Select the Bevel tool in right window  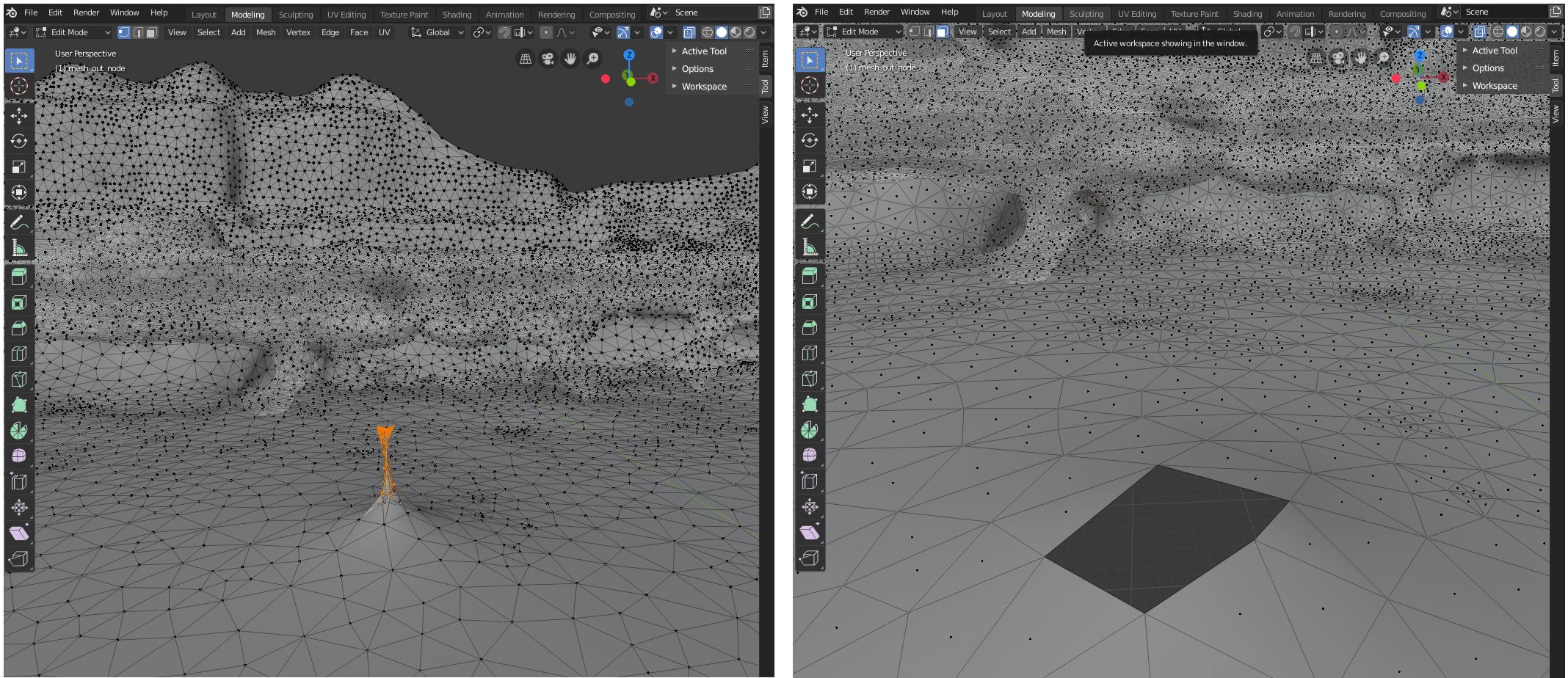pyautogui.click(x=810, y=327)
